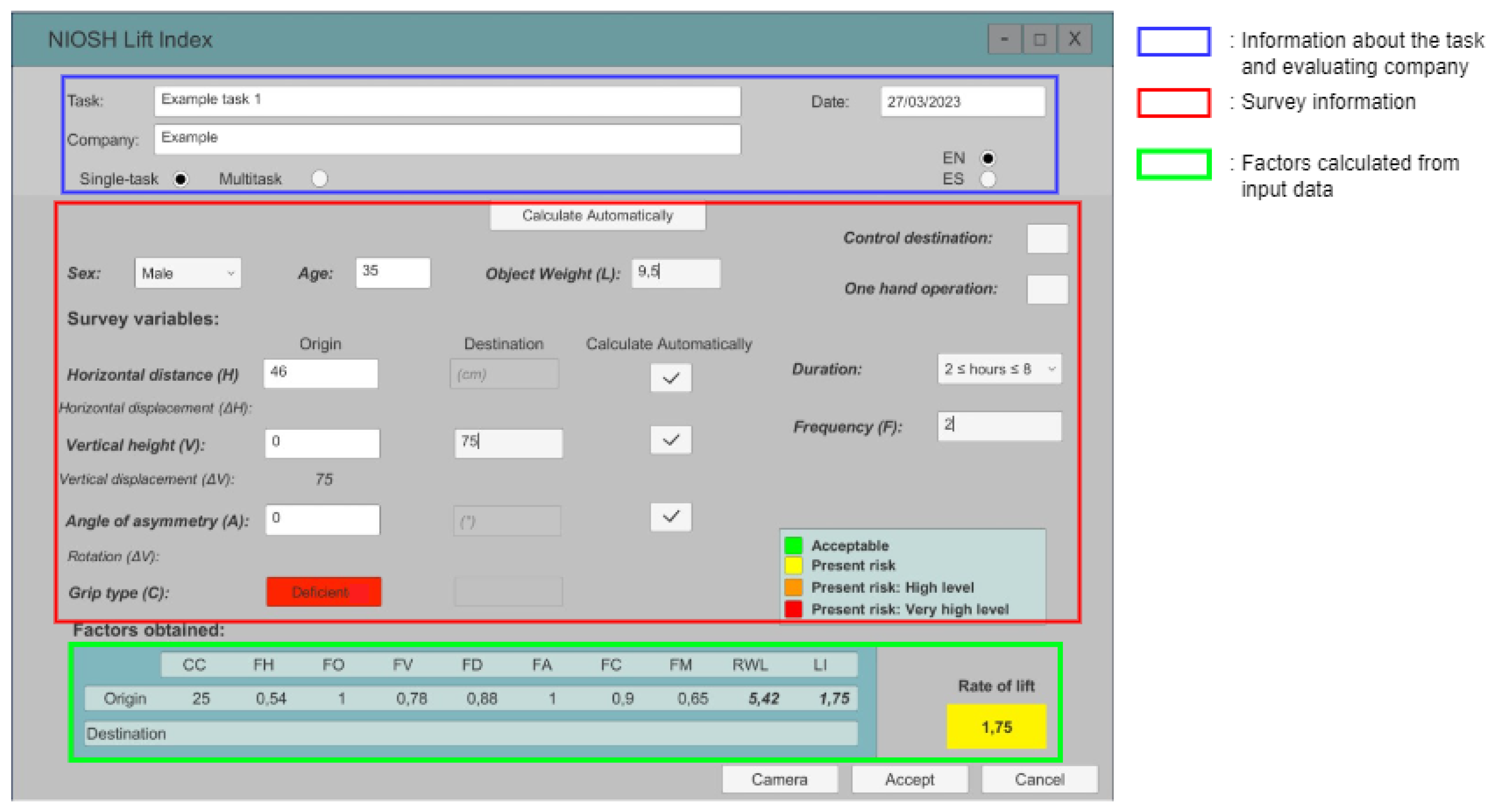The image size is (1492, 812).
Task: Click the Cancel button
Action: click(1039, 780)
